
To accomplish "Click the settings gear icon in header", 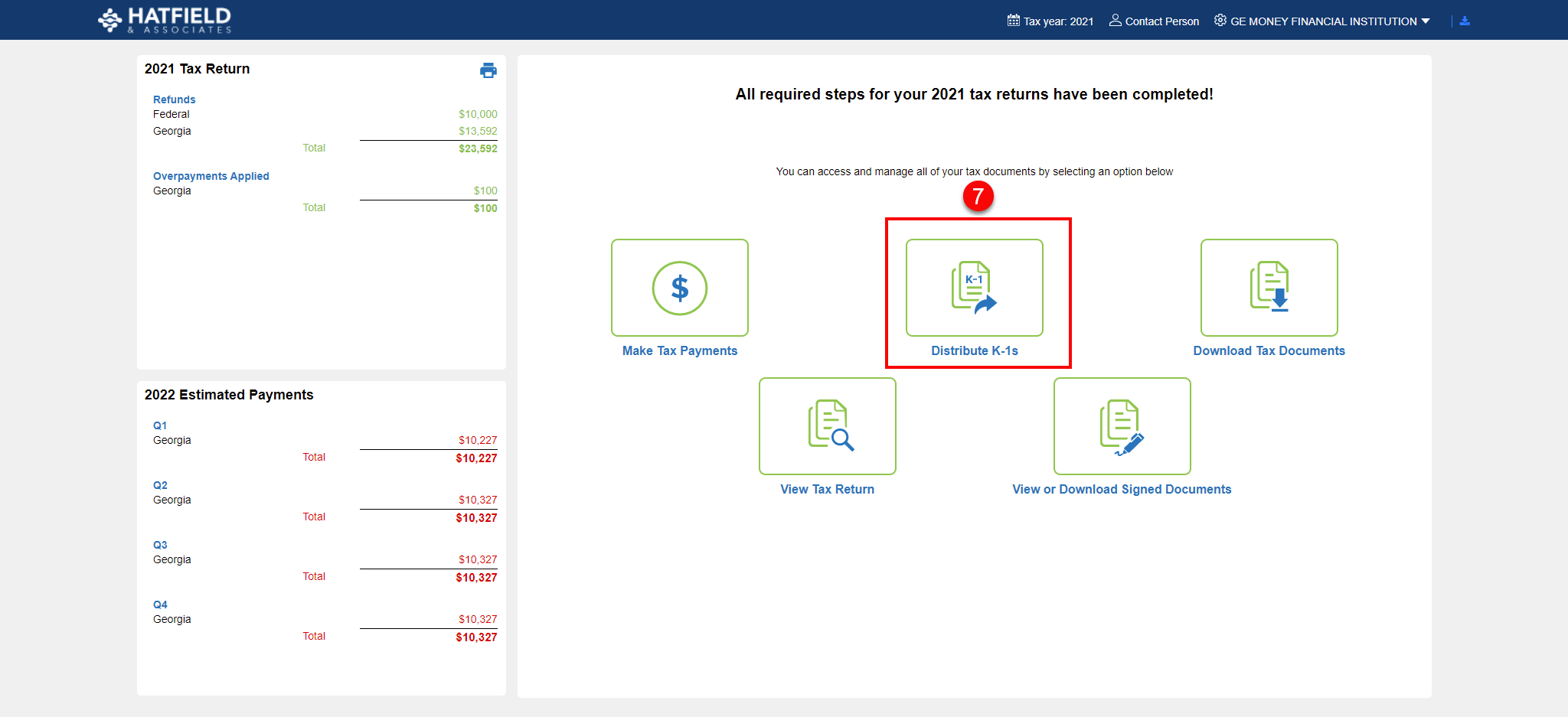I will 1220,21.
